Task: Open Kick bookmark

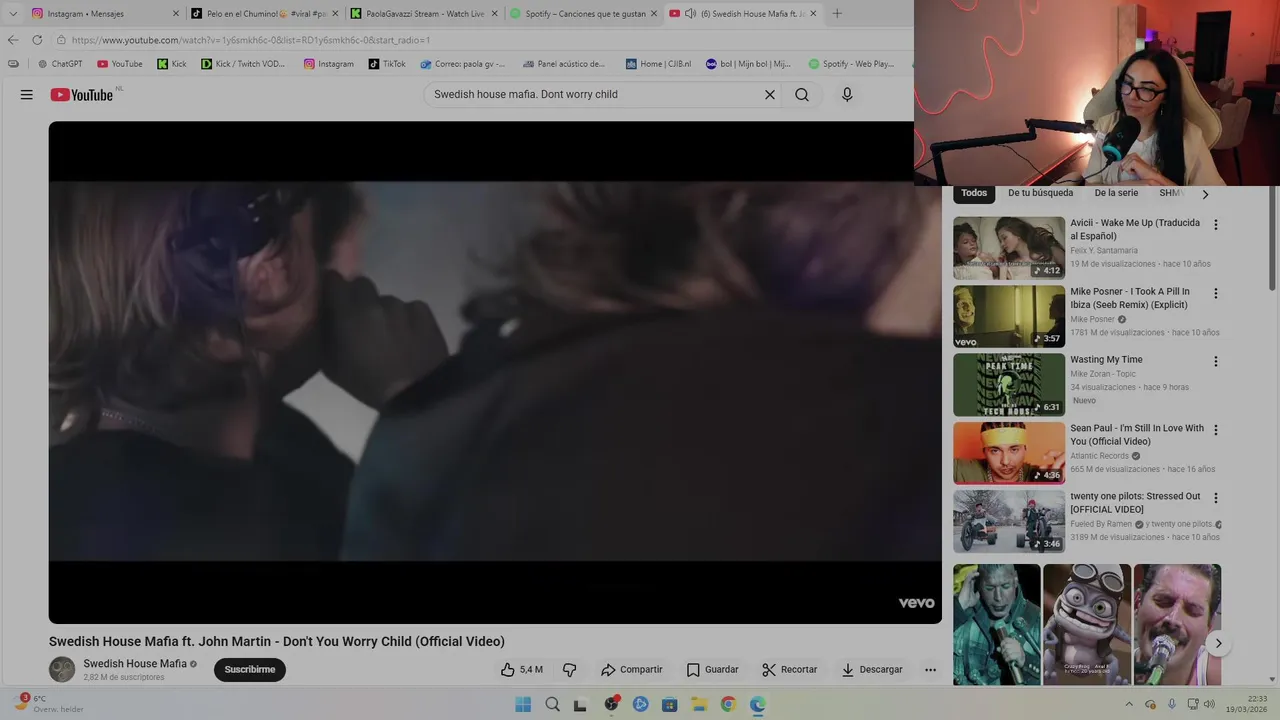Action: pyautogui.click(x=172, y=64)
